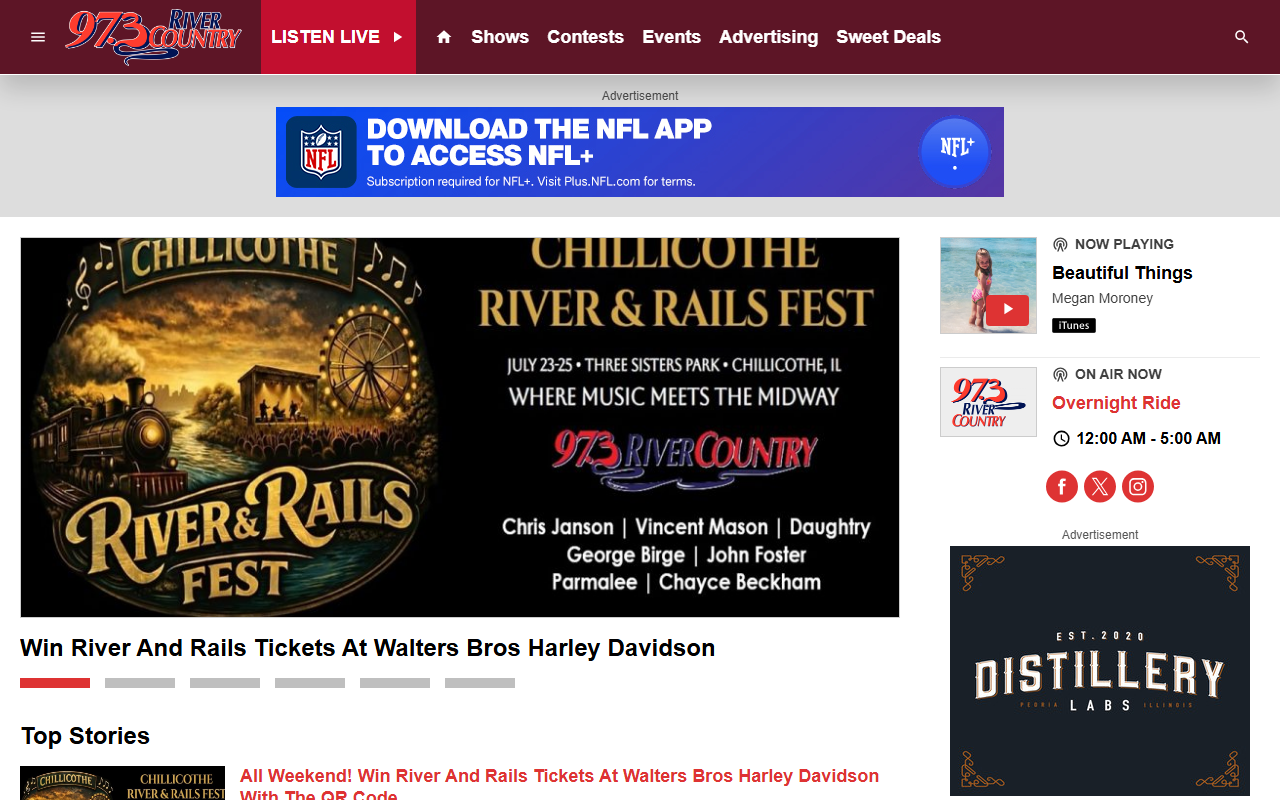Viewport: 1280px width, 800px height.
Task: Open the hamburger menu icon
Action: (38, 37)
